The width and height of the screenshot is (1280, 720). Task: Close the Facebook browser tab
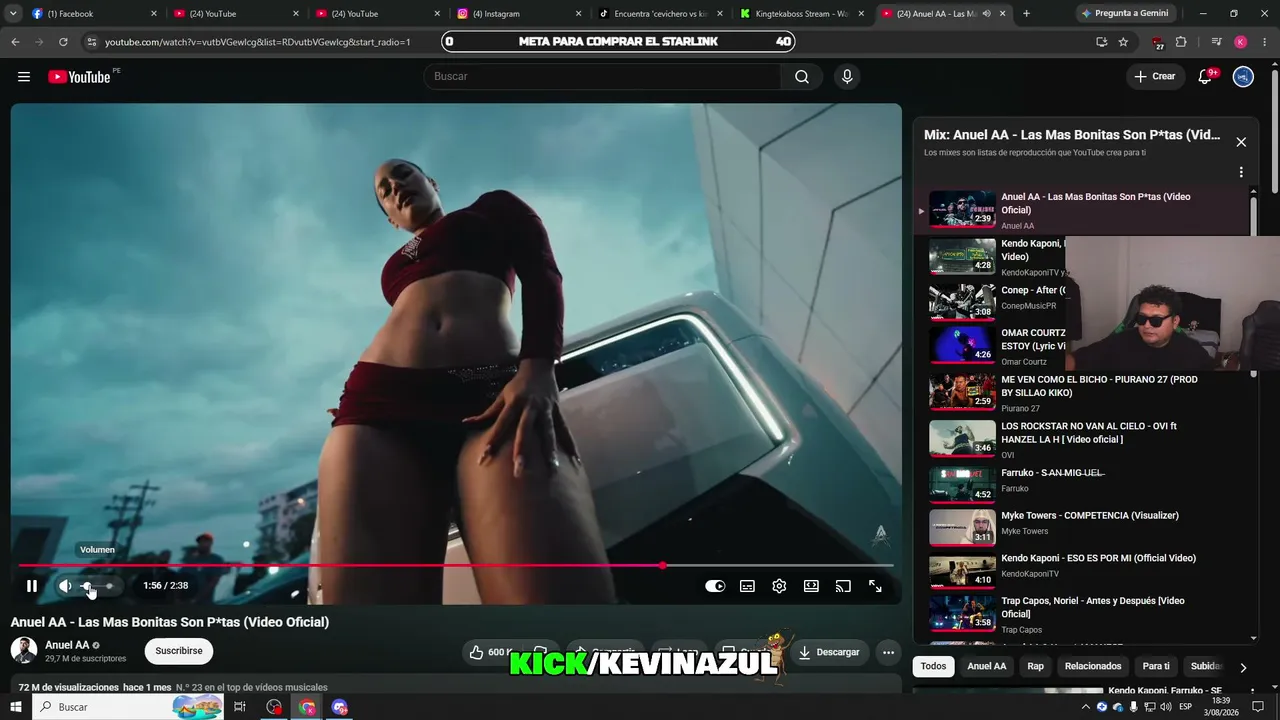154,14
